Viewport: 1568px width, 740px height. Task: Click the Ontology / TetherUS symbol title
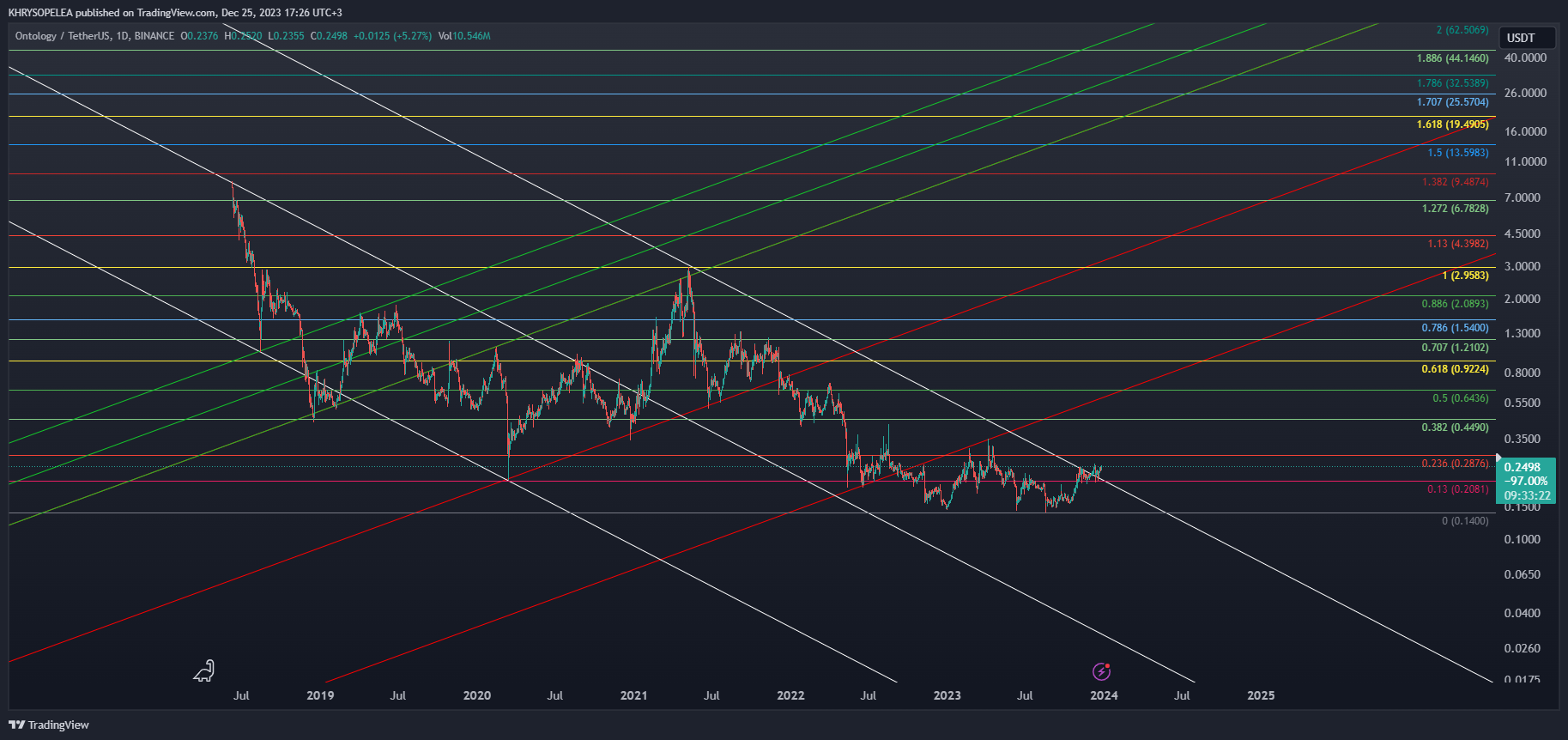62,36
